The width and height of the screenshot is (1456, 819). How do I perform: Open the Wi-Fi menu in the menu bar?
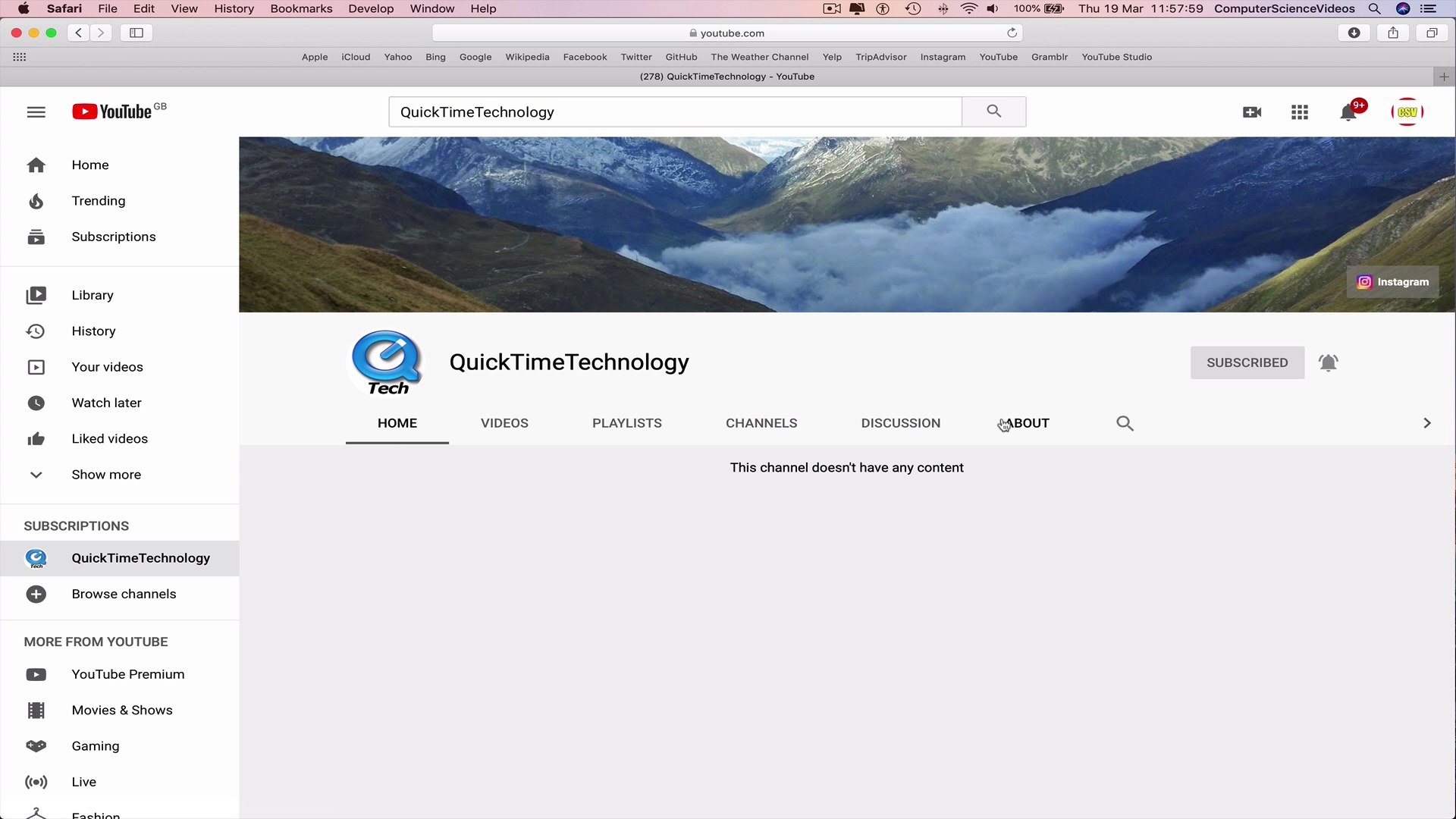(969, 8)
